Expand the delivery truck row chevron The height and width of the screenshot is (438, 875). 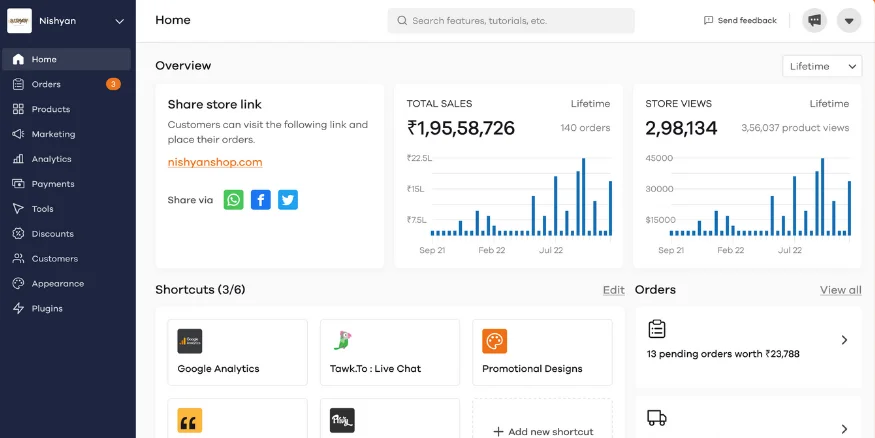pyautogui.click(x=844, y=429)
